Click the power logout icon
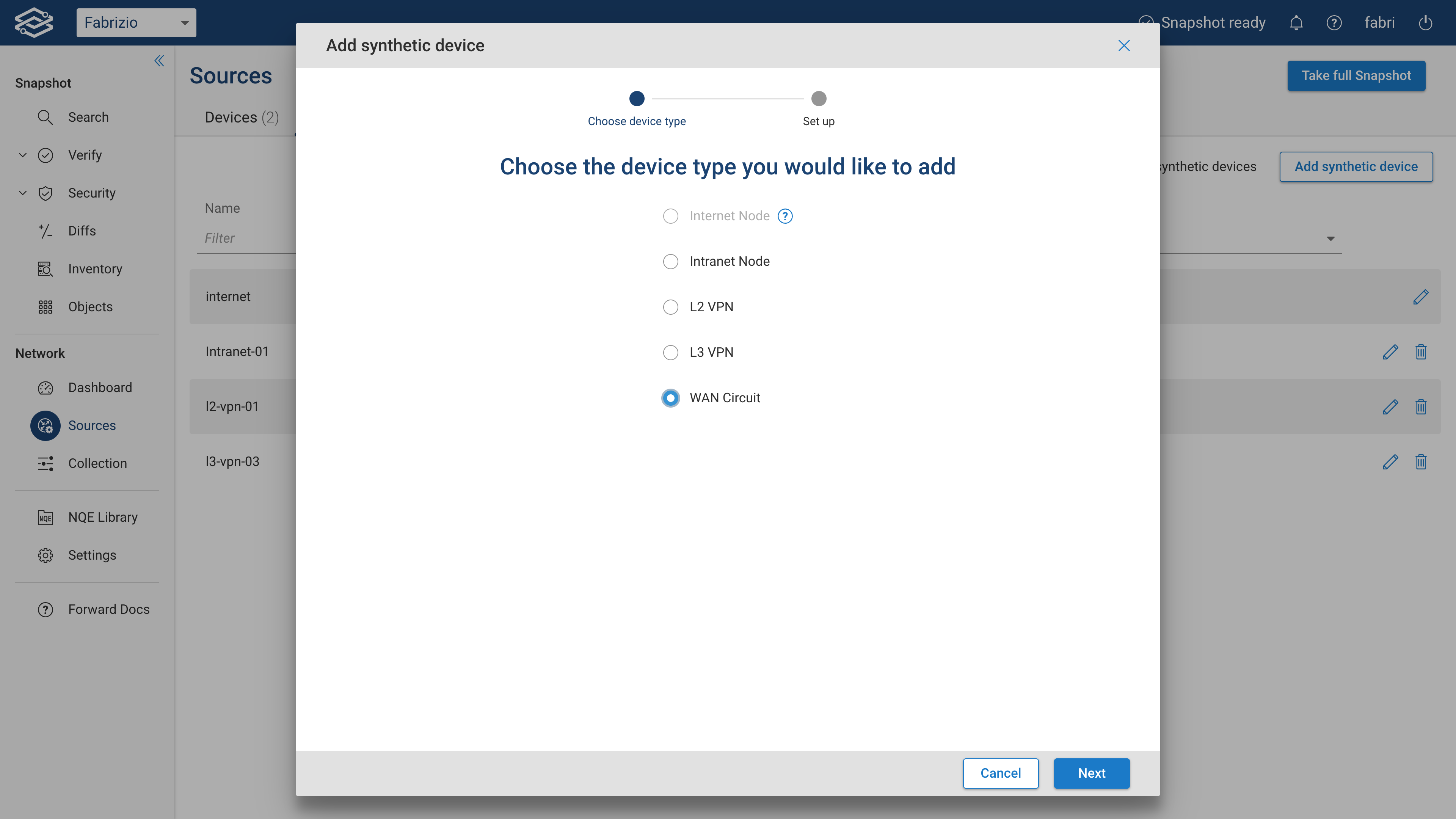 (x=1426, y=23)
